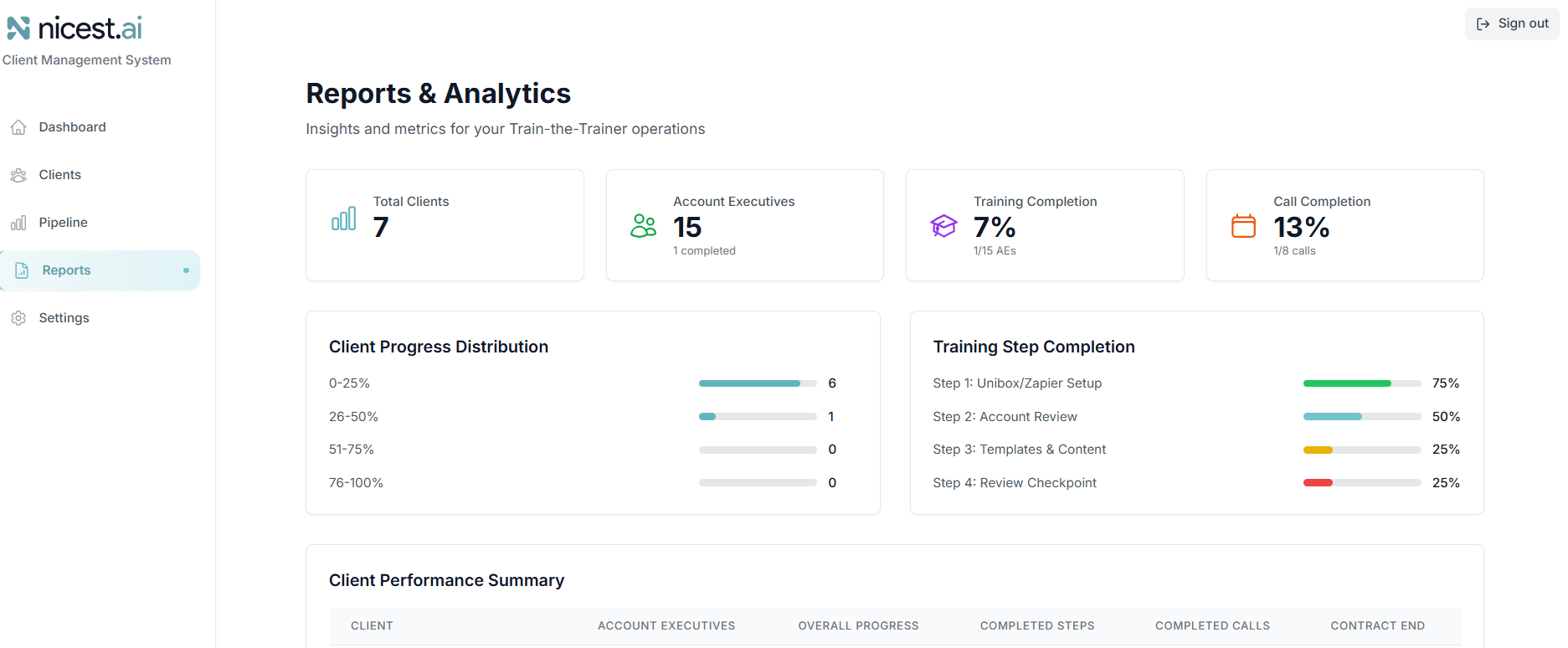Screen dimensions: 1568x648
Task: Click the Account Executives value 15
Action: coord(687,227)
